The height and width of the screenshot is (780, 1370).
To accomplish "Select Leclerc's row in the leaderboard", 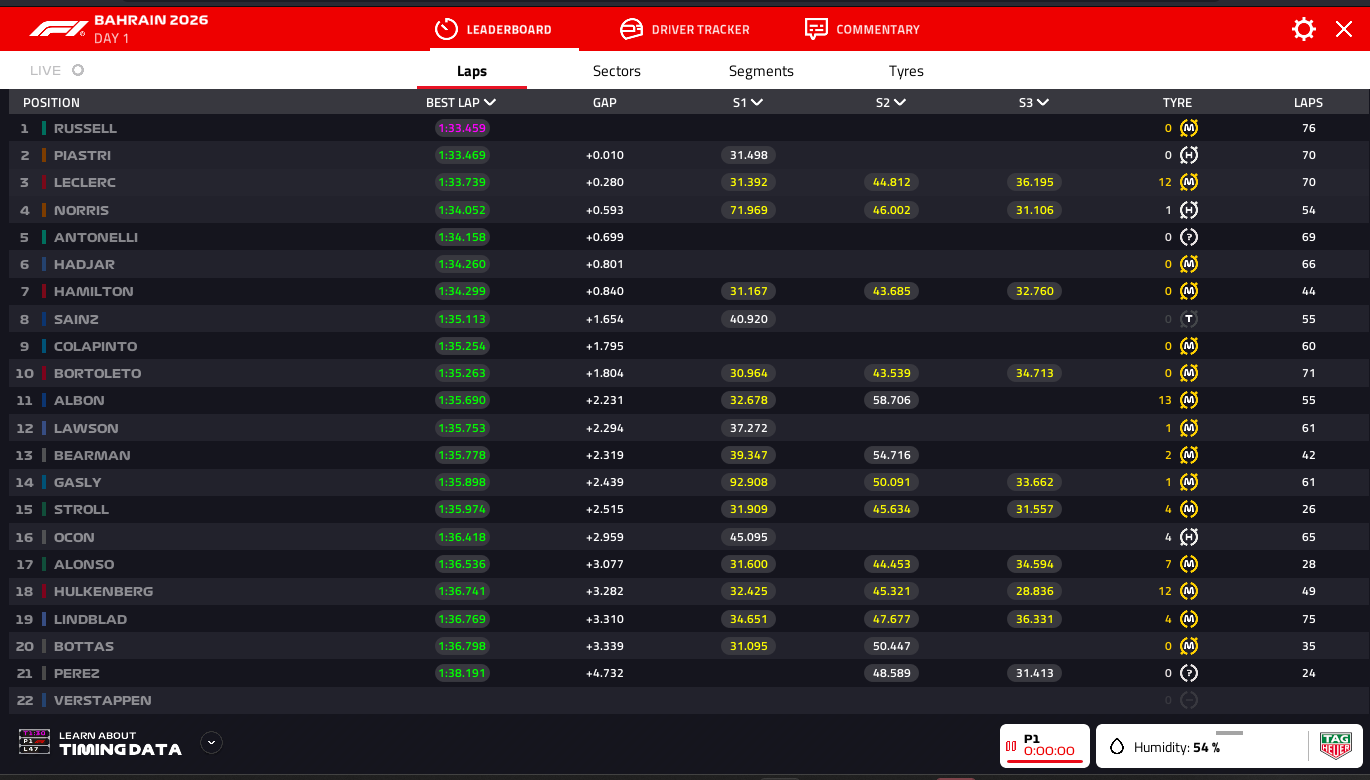I will 85,183.
